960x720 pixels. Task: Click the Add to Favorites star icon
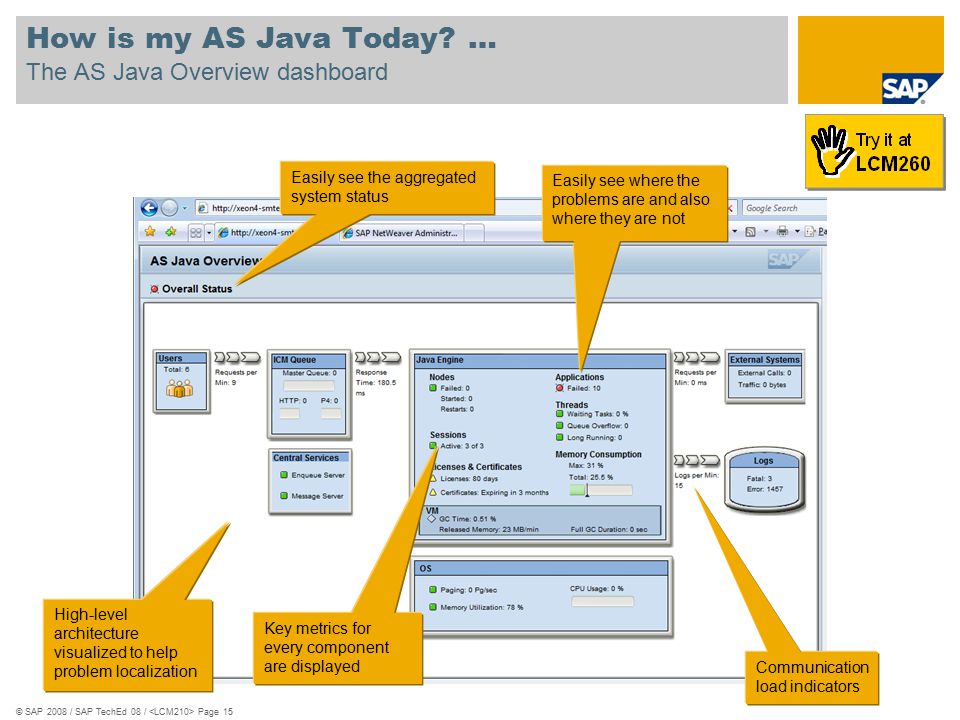(x=171, y=232)
